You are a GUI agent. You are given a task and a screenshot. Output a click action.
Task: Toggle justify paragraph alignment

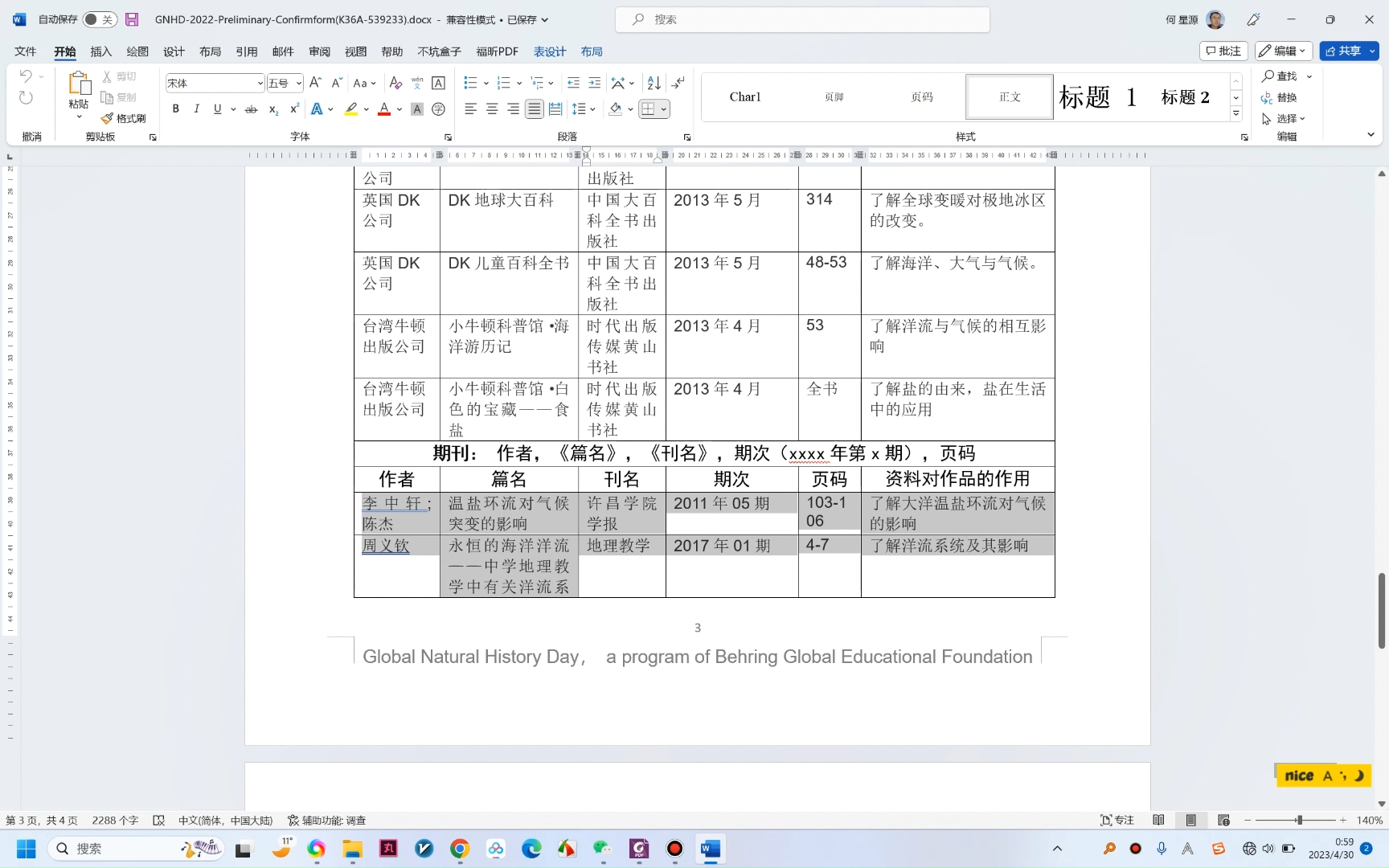click(534, 108)
